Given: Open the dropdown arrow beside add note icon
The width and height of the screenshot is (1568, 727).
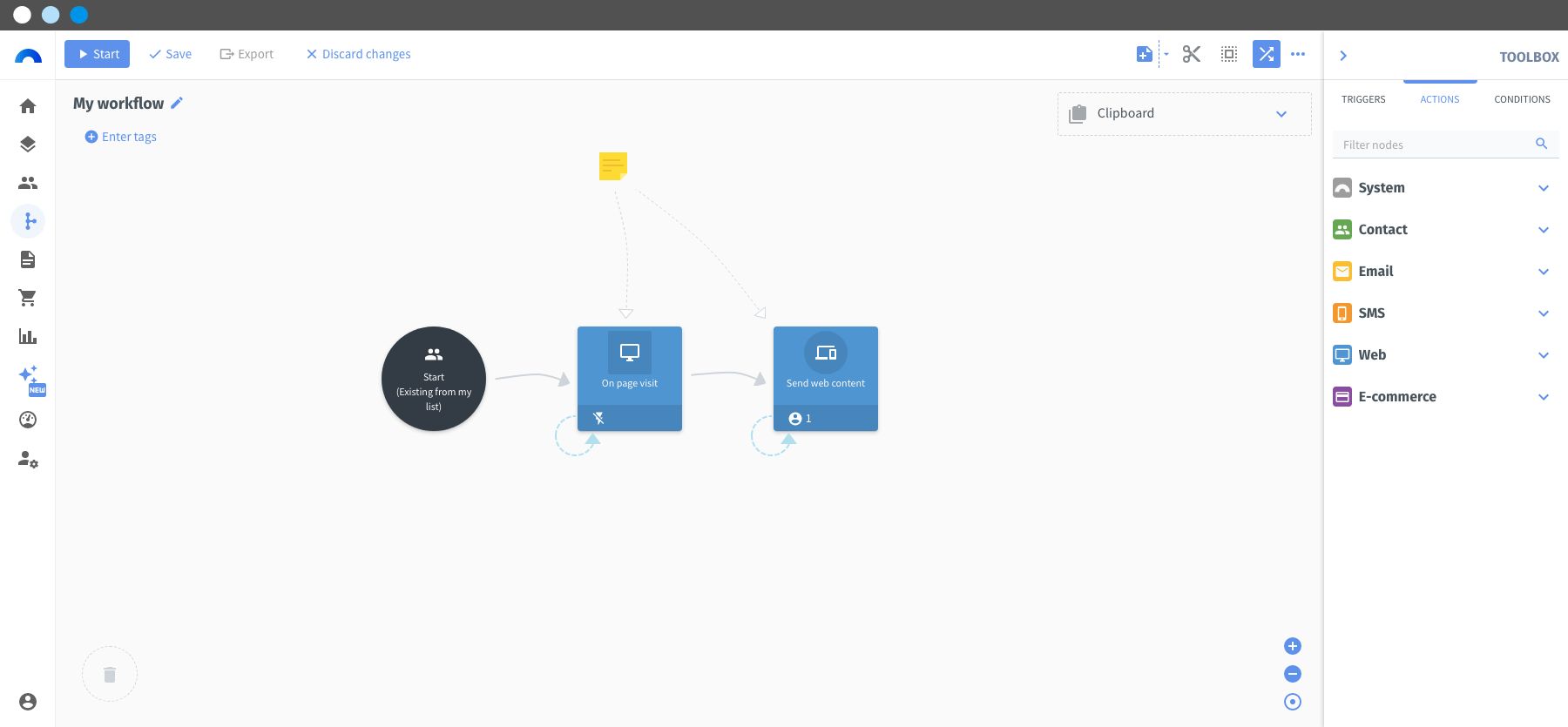Looking at the screenshot, I should coord(1166,54).
